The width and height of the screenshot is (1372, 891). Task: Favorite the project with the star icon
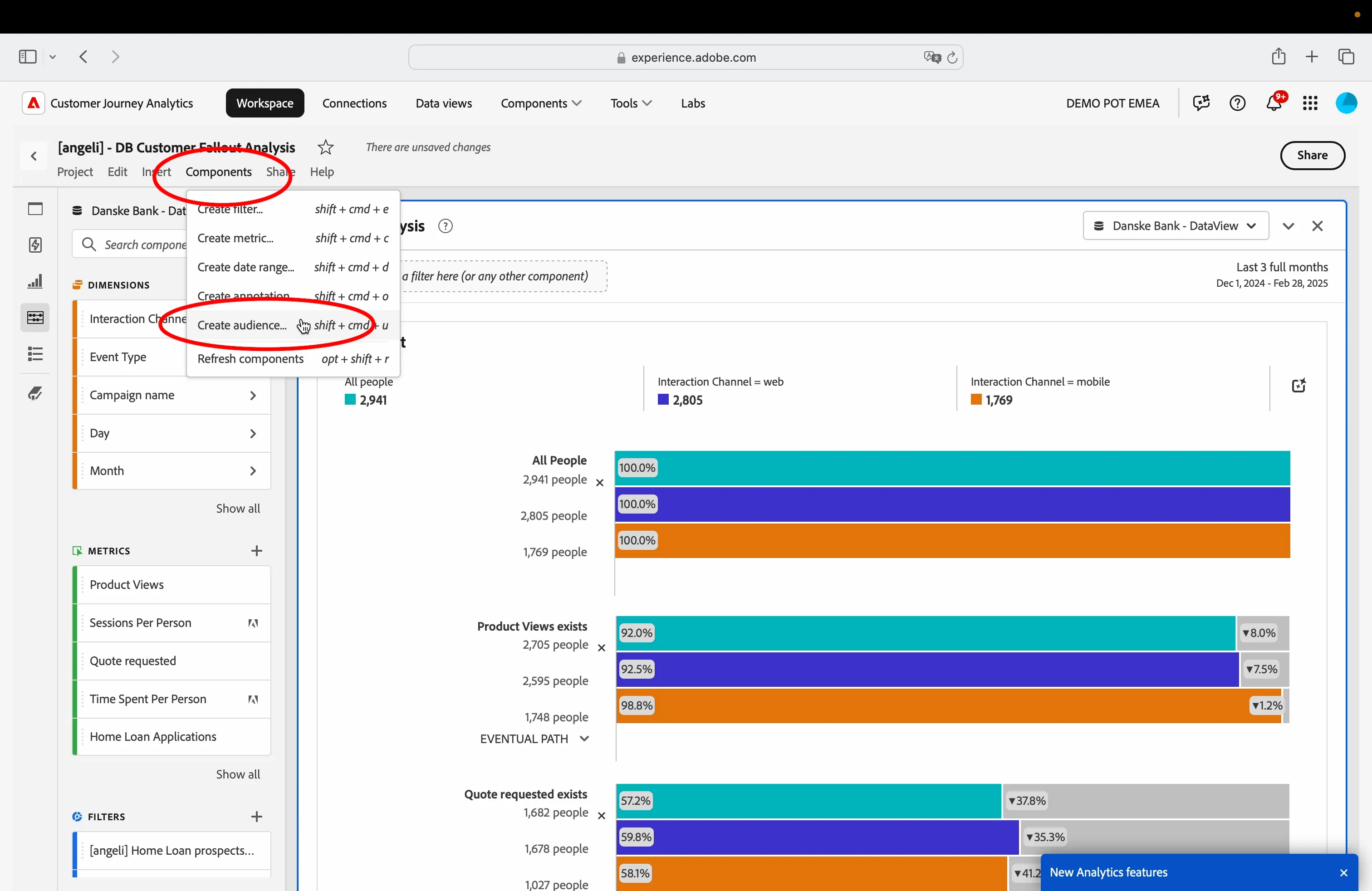(326, 147)
